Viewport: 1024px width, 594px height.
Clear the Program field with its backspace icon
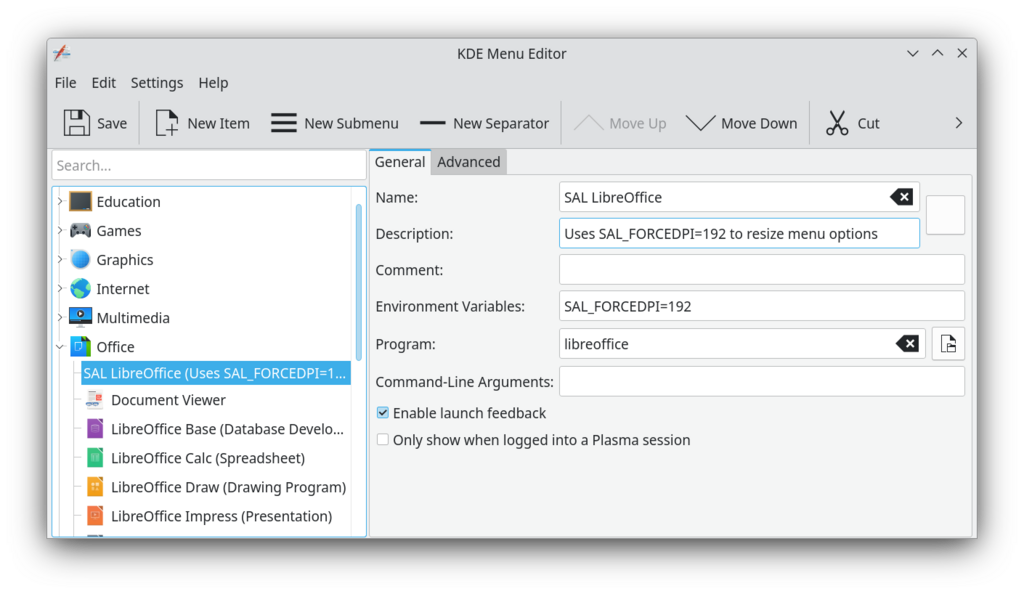907,344
